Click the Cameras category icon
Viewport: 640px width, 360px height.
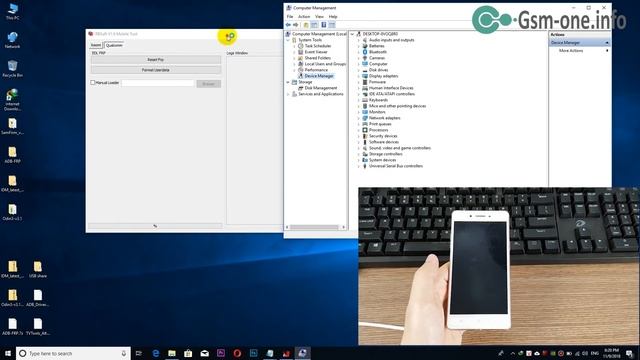[365, 58]
